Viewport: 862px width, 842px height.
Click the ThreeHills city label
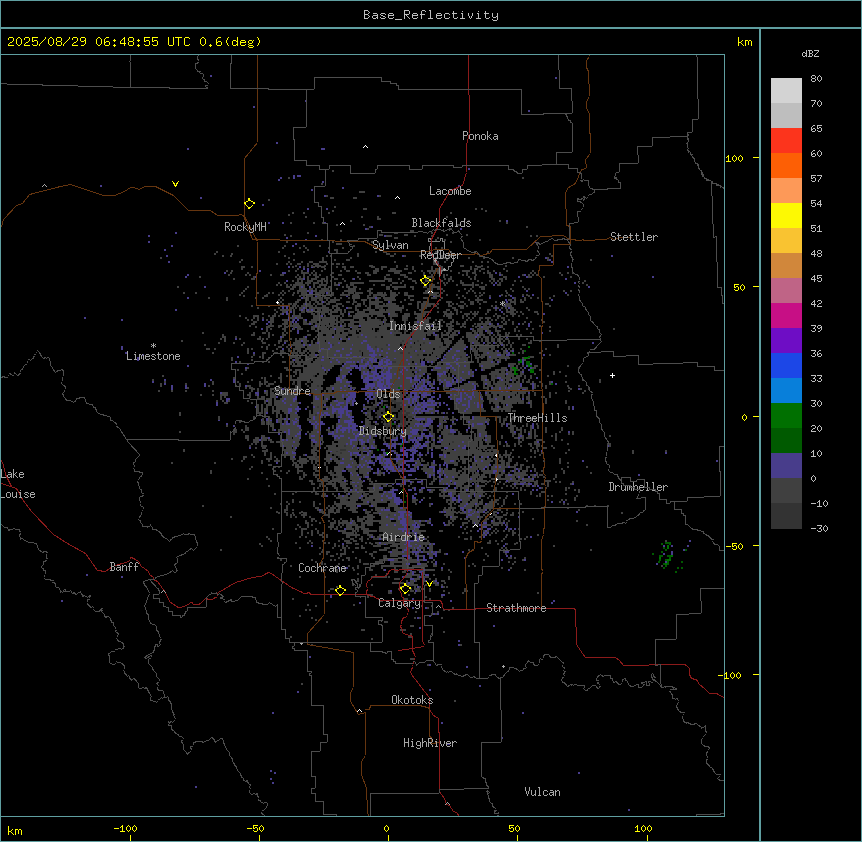tap(537, 418)
